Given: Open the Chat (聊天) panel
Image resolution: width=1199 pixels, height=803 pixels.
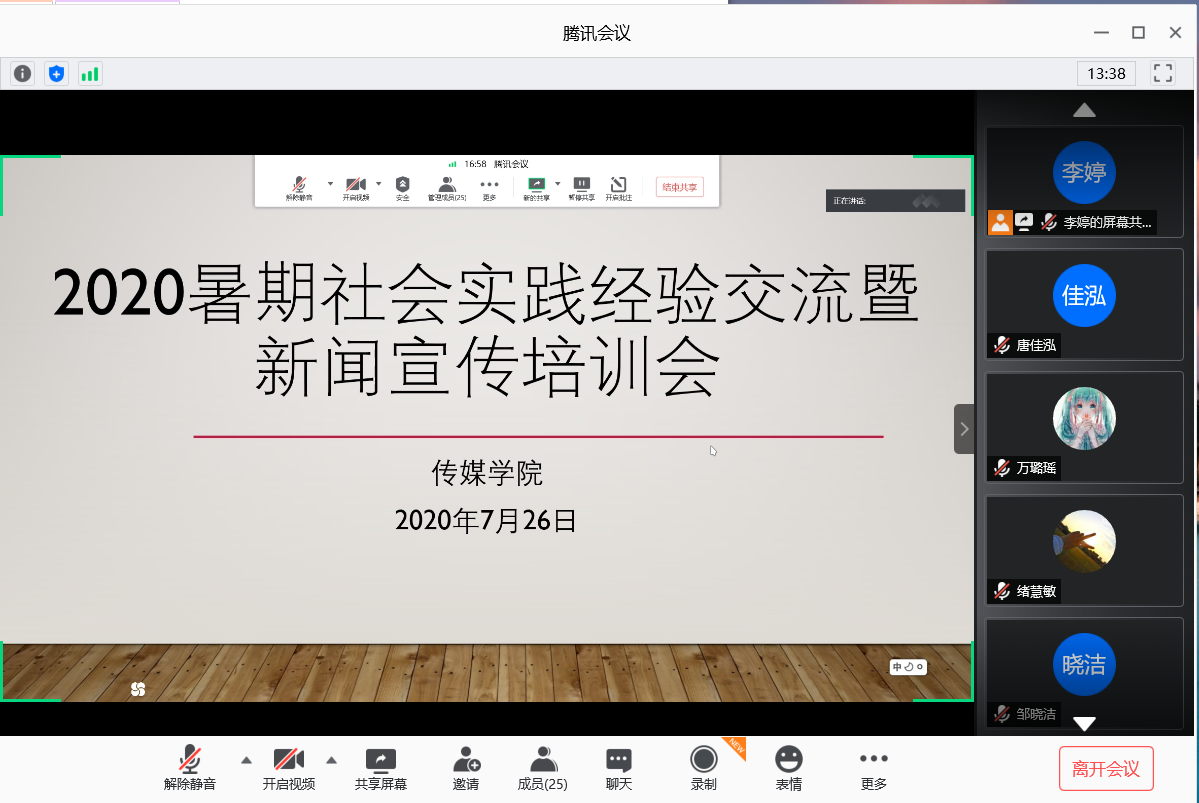Looking at the screenshot, I should (x=619, y=768).
